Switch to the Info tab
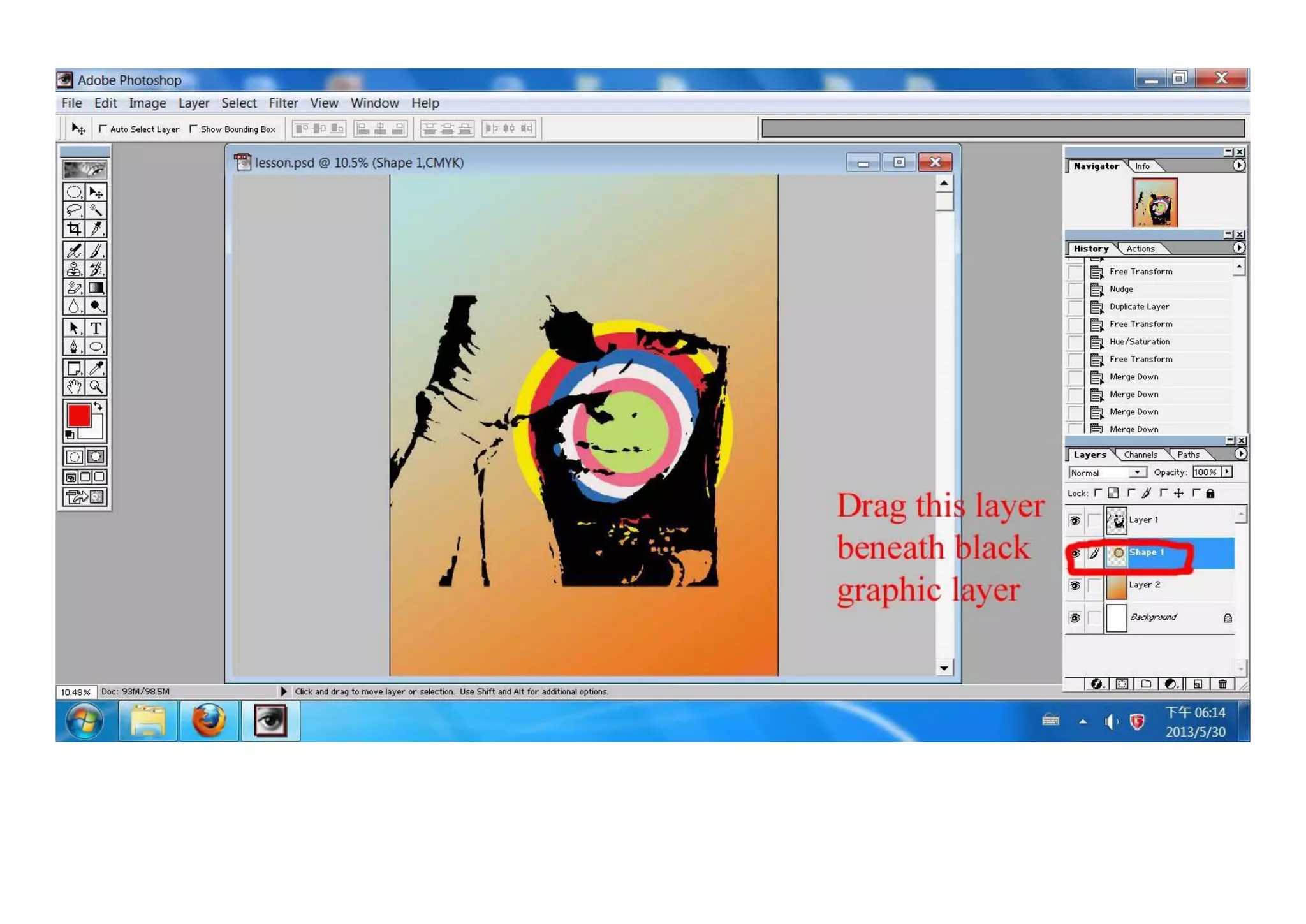 pyautogui.click(x=1142, y=166)
